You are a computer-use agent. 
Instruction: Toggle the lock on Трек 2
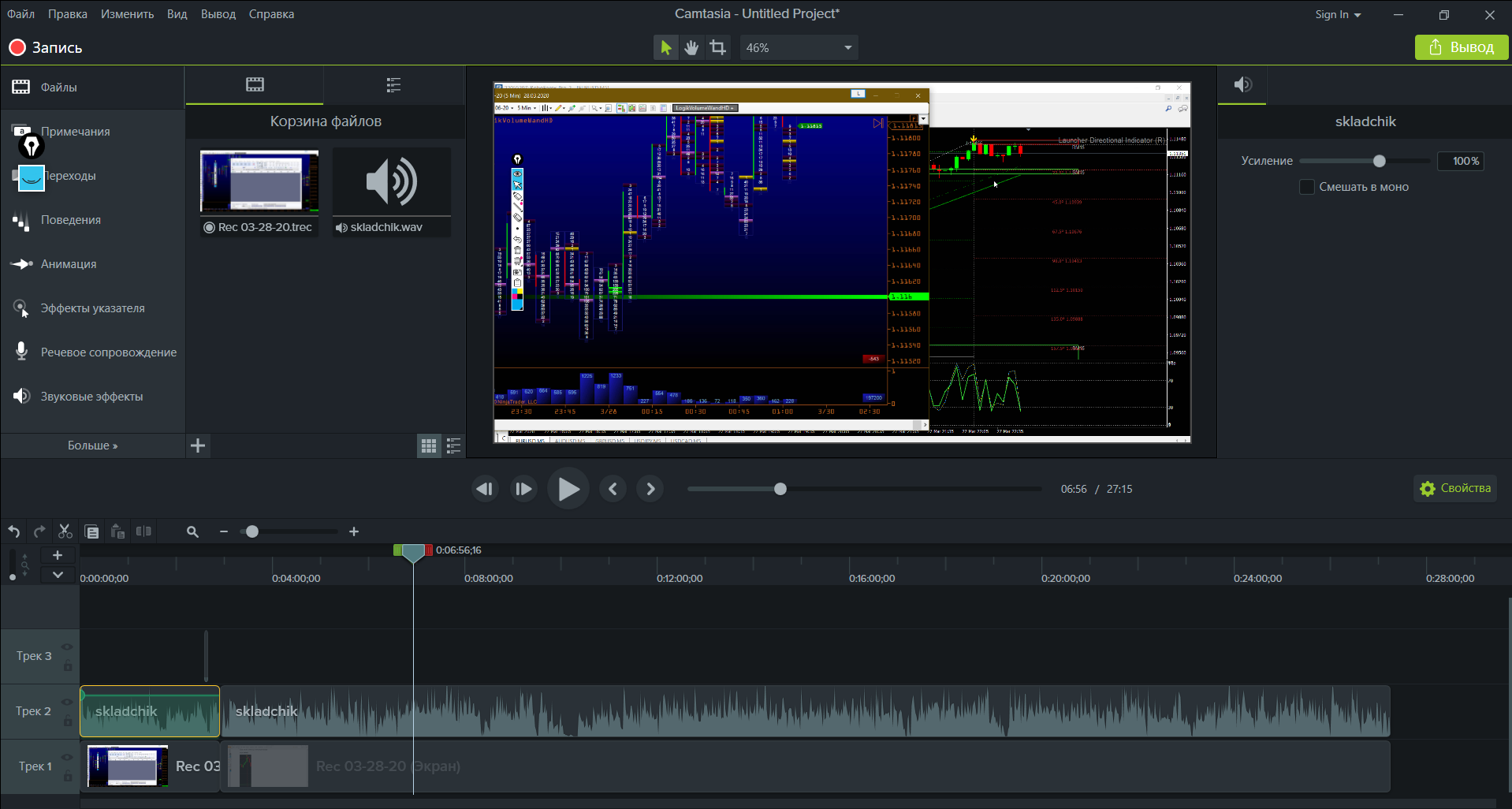click(x=68, y=721)
